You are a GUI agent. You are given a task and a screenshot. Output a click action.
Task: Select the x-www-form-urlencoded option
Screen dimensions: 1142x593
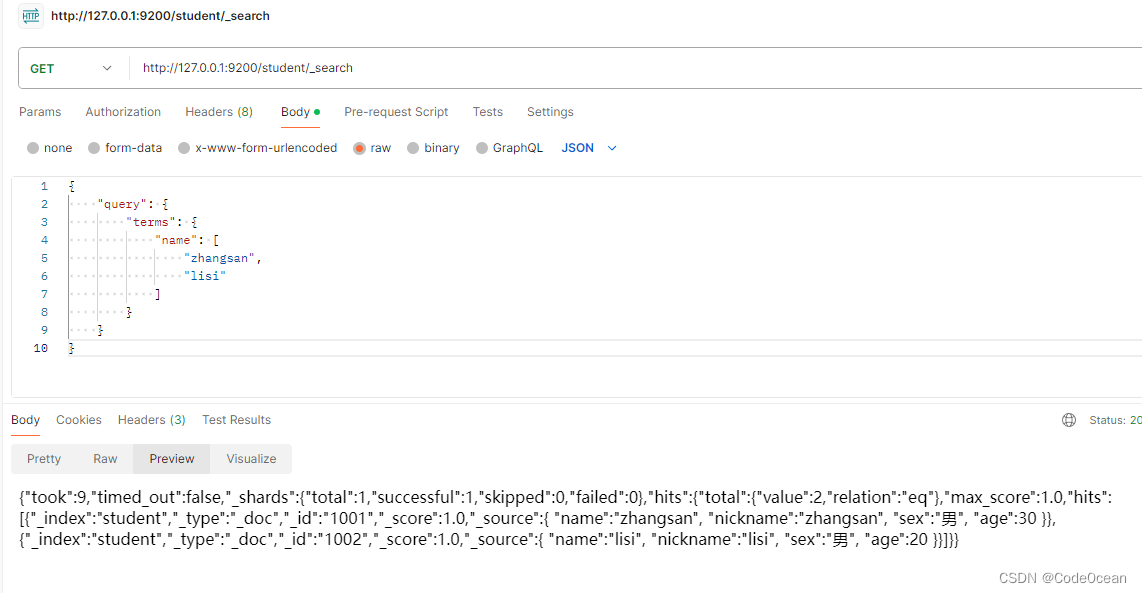(x=257, y=148)
